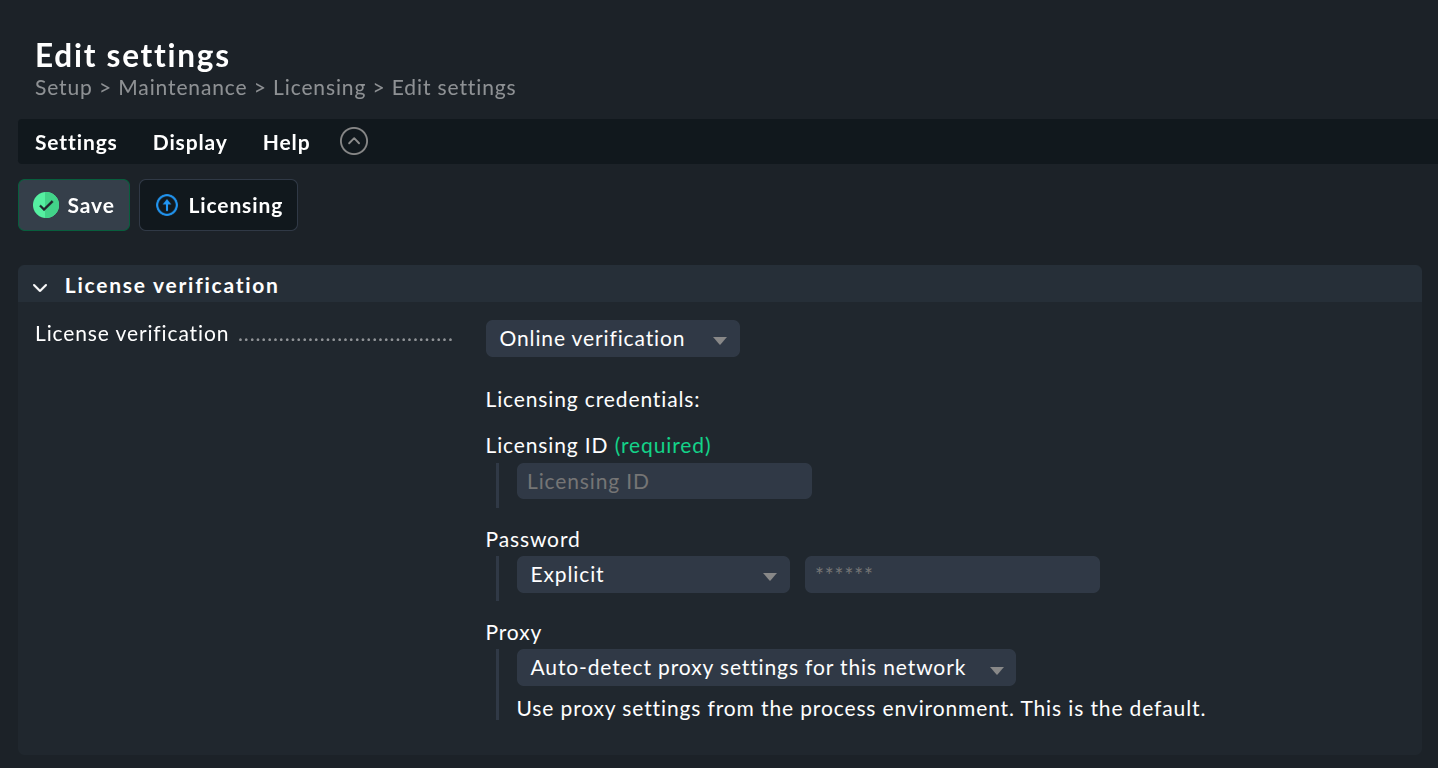The image size is (1438, 768).
Task: Click the dropdown arrow on Online verification
Action: tap(719, 339)
